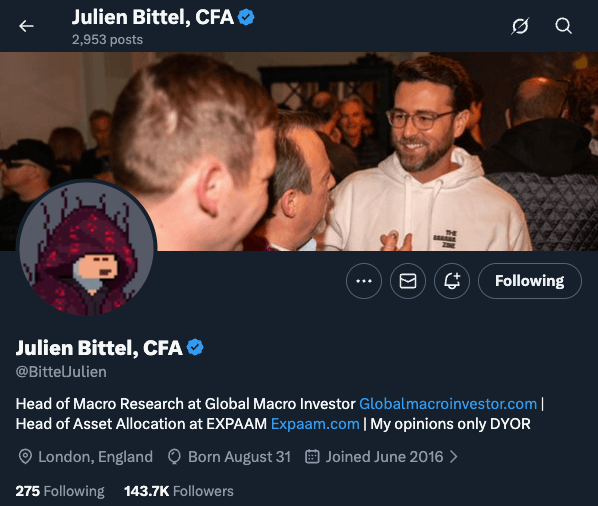Image resolution: width=598 pixels, height=506 pixels.
Task: Open the pixel-art profile picture
Action: [x=87, y=248]
